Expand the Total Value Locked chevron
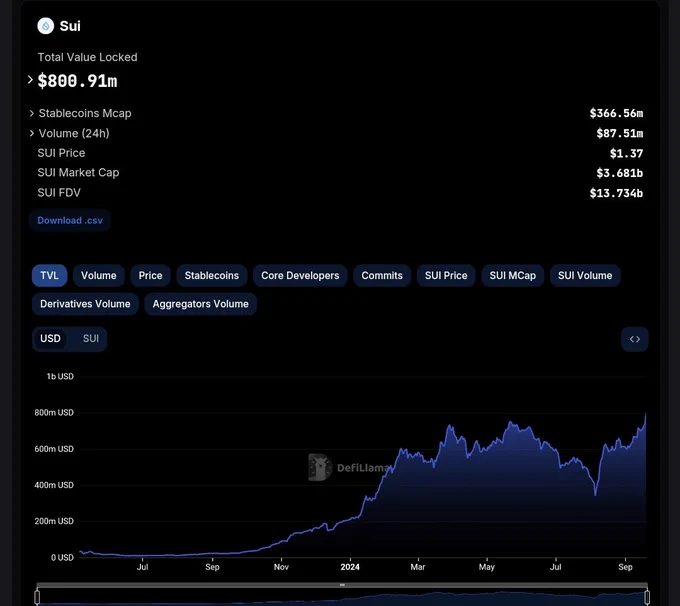The image size is (680, 606). coord(30,80)
